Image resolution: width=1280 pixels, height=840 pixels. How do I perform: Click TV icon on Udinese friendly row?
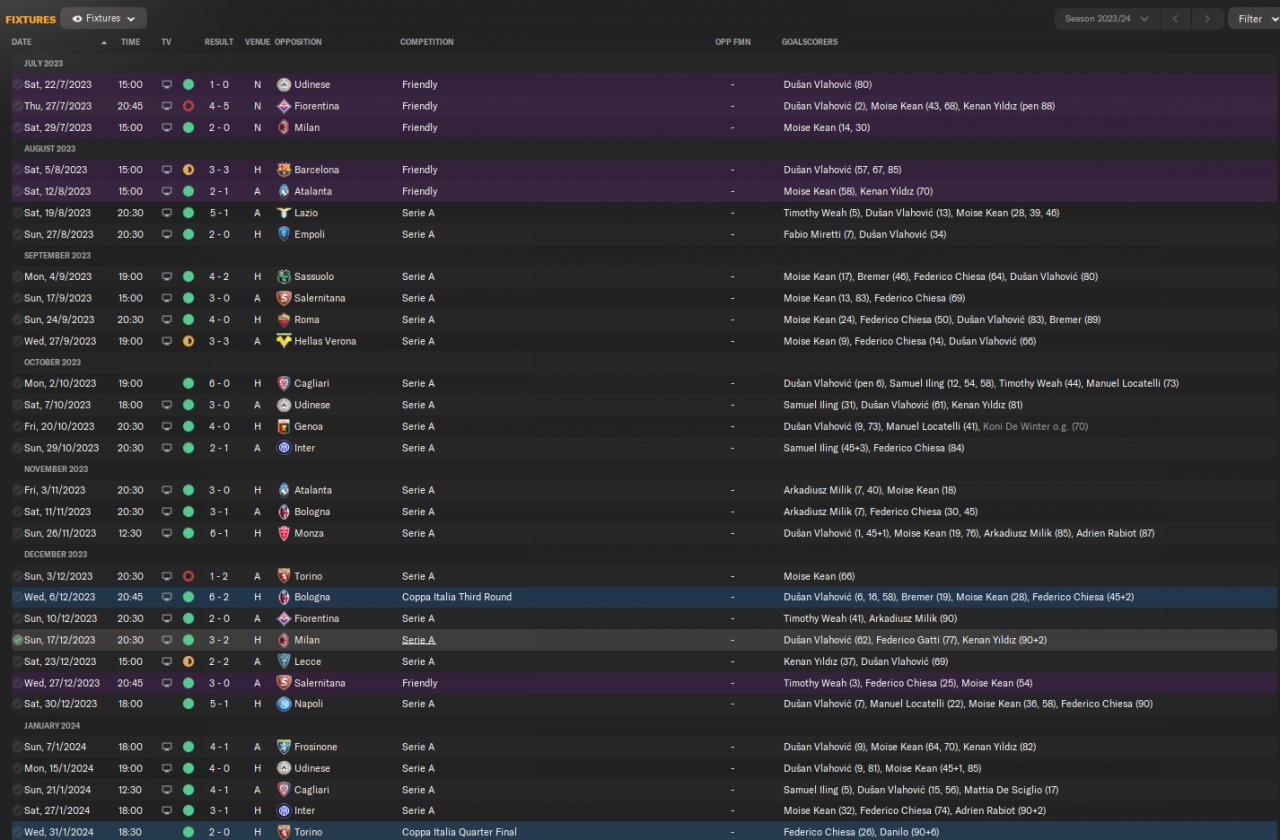167,85
